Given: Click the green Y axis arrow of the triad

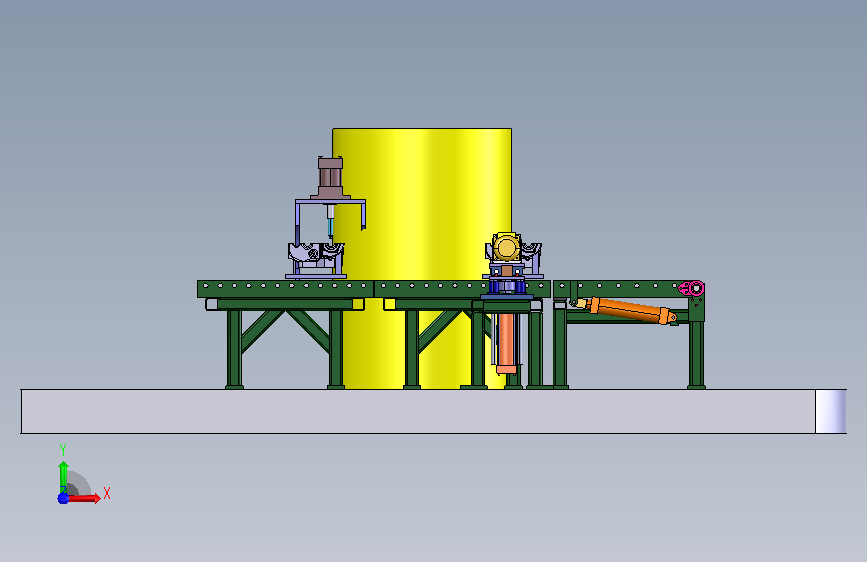Looking at the screenshot, I should (x=63, y=477).
